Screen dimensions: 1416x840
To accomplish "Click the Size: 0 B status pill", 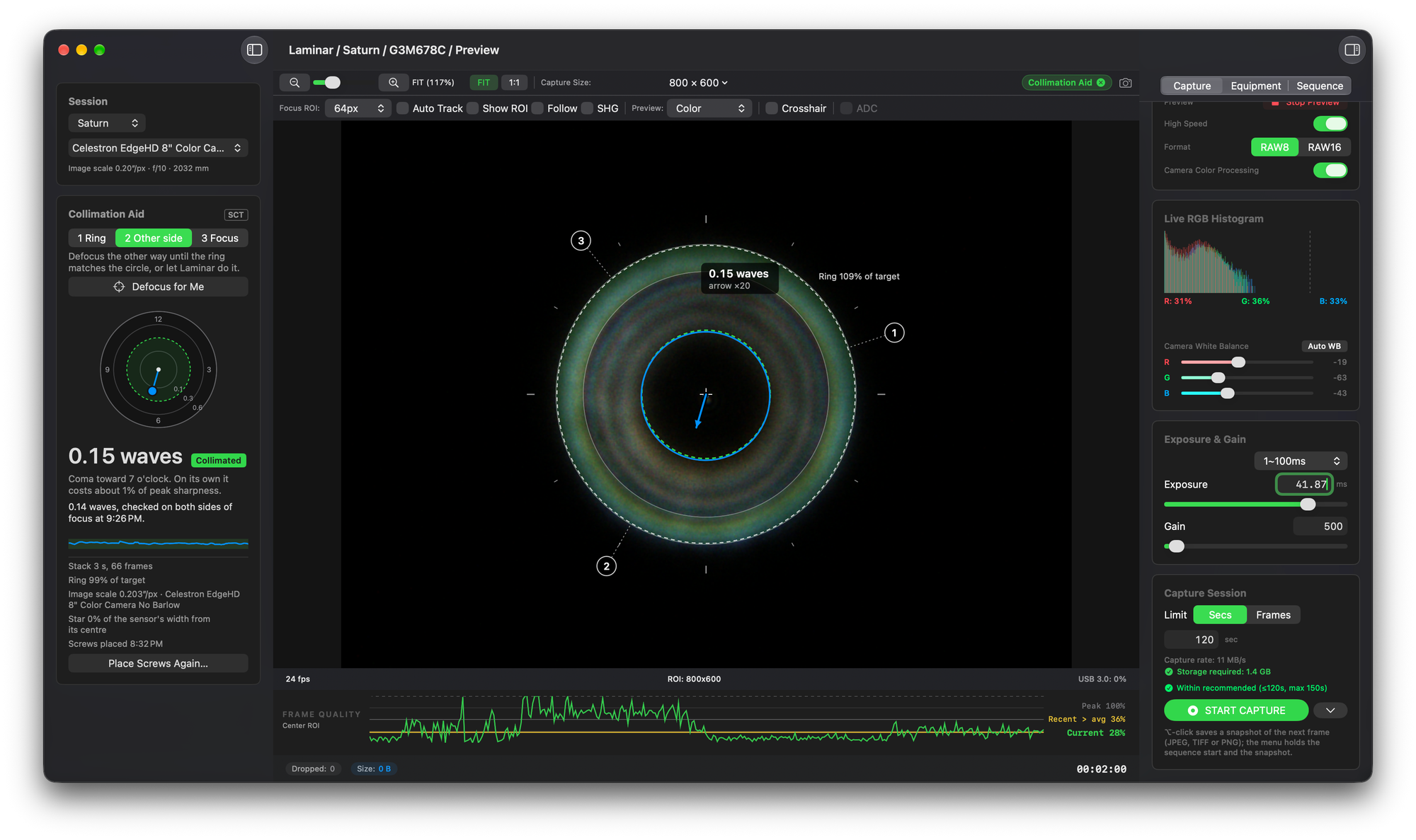I will [374, 769].
